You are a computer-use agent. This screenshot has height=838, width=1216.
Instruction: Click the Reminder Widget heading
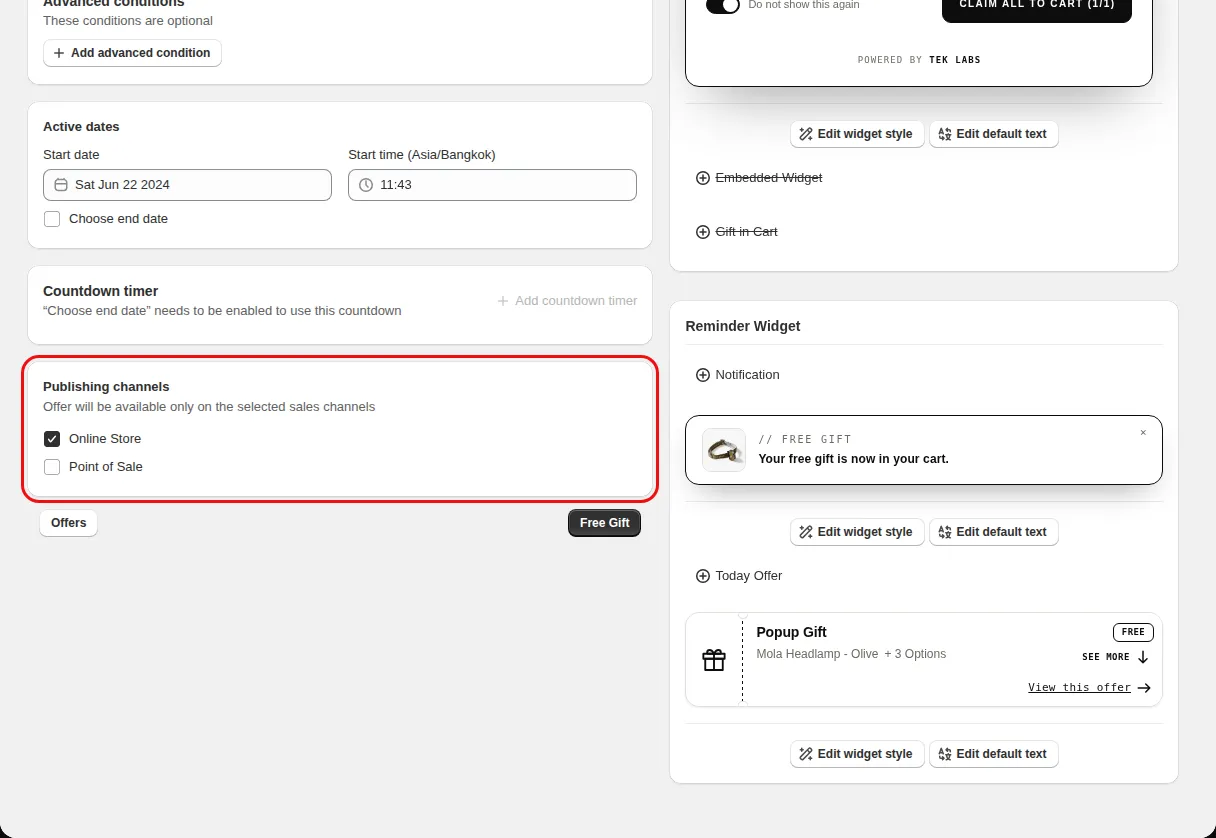click(743, 326)
